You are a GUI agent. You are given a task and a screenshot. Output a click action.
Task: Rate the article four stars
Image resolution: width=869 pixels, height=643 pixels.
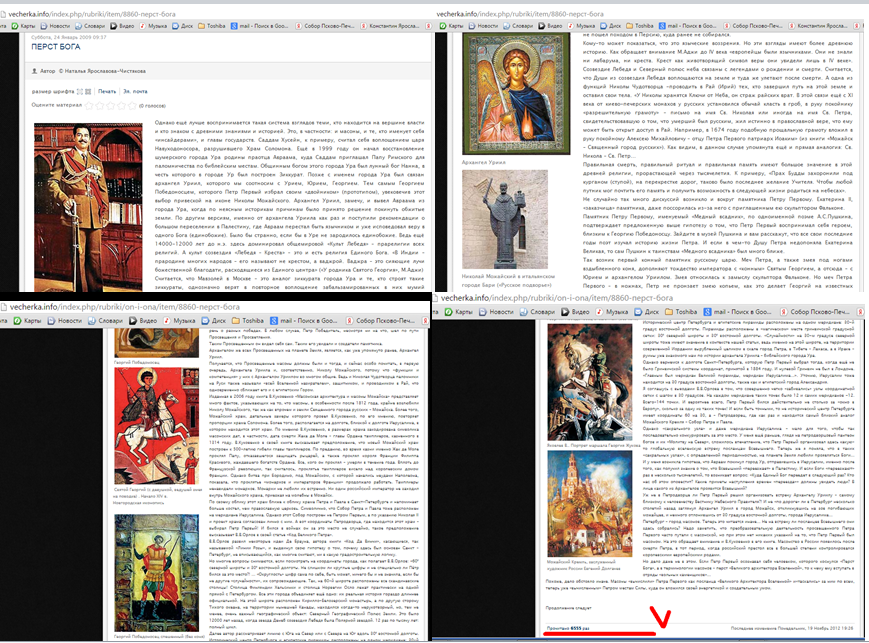pos(121,105)
